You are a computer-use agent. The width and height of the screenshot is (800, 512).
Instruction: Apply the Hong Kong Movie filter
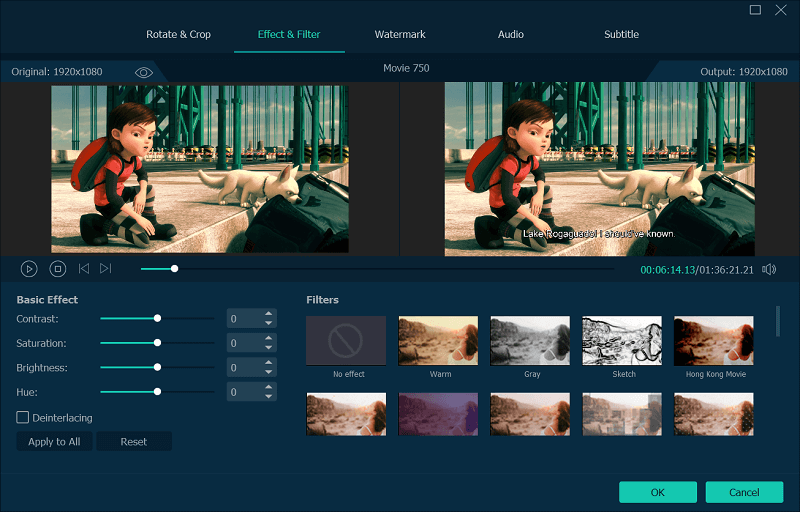[714, 341]
